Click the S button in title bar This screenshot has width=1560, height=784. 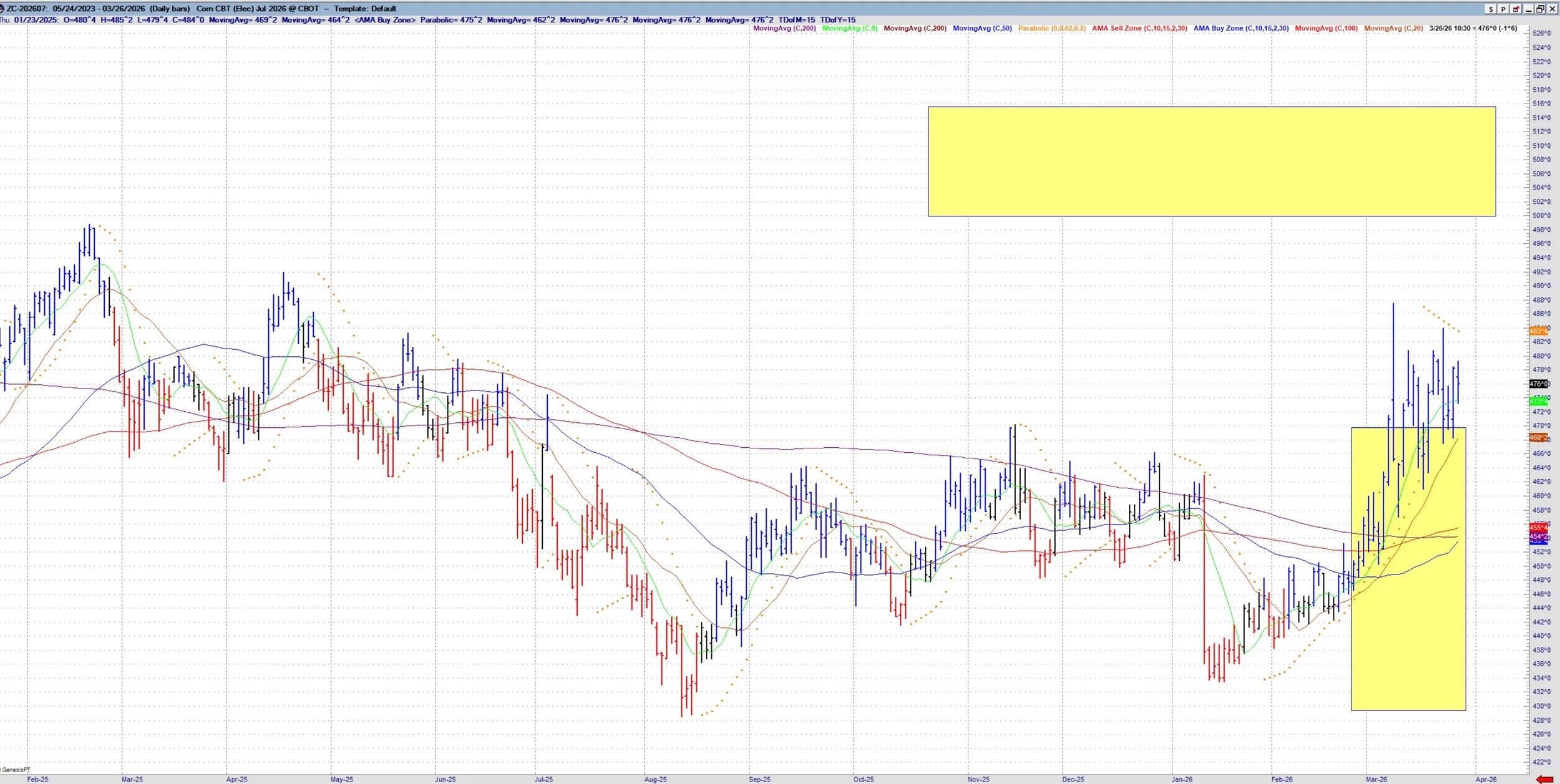click(x=1491, y=9)
